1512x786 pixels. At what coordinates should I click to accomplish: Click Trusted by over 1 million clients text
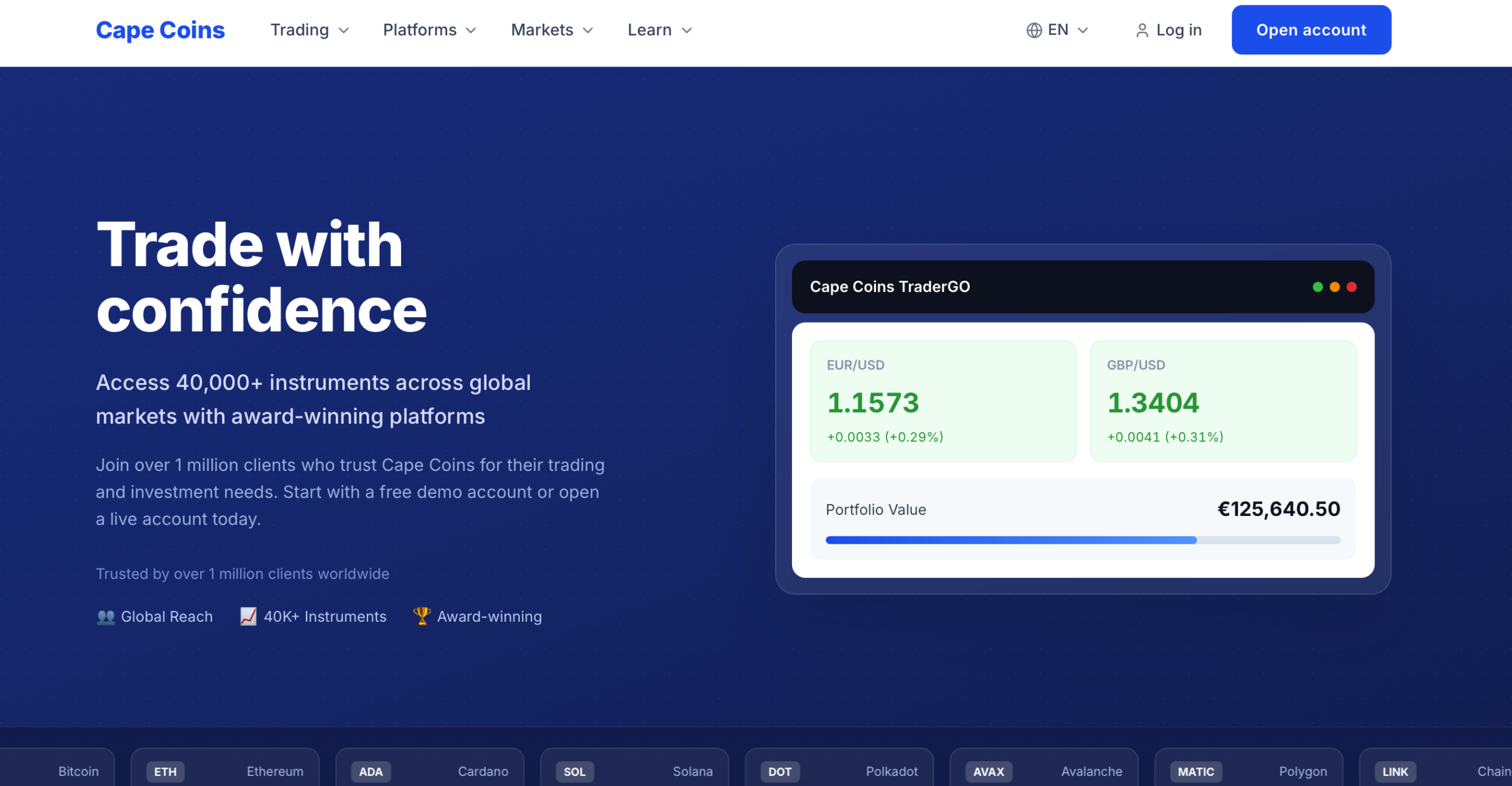click(242, 574)
